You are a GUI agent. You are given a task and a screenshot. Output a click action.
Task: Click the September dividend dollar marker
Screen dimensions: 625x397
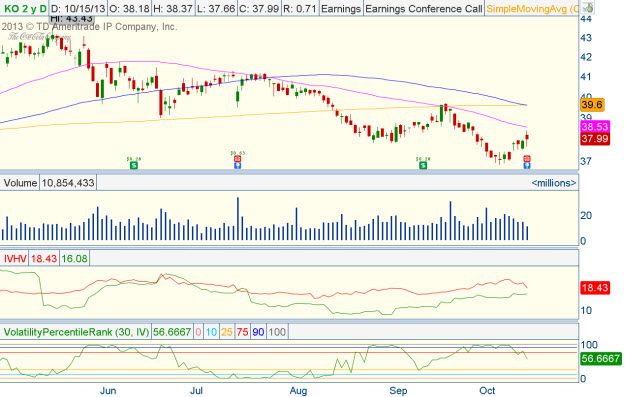point(423,165)
